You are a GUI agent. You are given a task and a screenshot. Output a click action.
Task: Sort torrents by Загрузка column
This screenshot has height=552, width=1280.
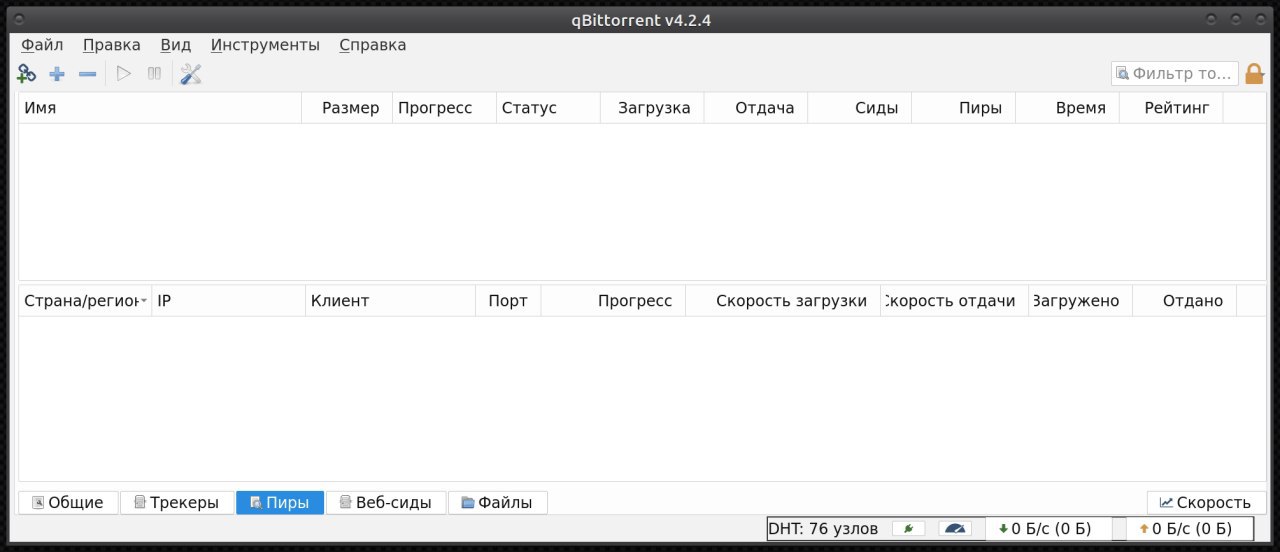point(652,108)
